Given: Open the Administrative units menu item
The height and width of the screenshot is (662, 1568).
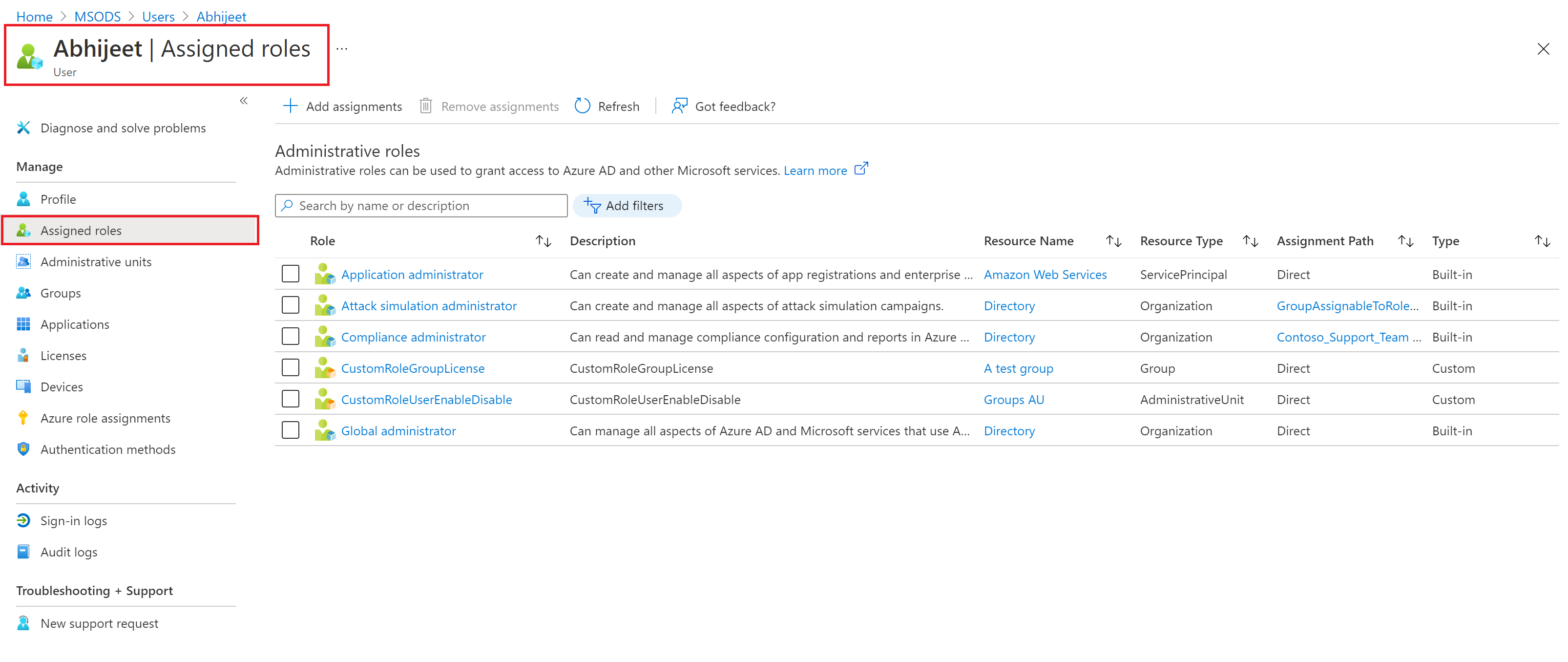Looking at the screenshot, I should (x=96, y=262).
